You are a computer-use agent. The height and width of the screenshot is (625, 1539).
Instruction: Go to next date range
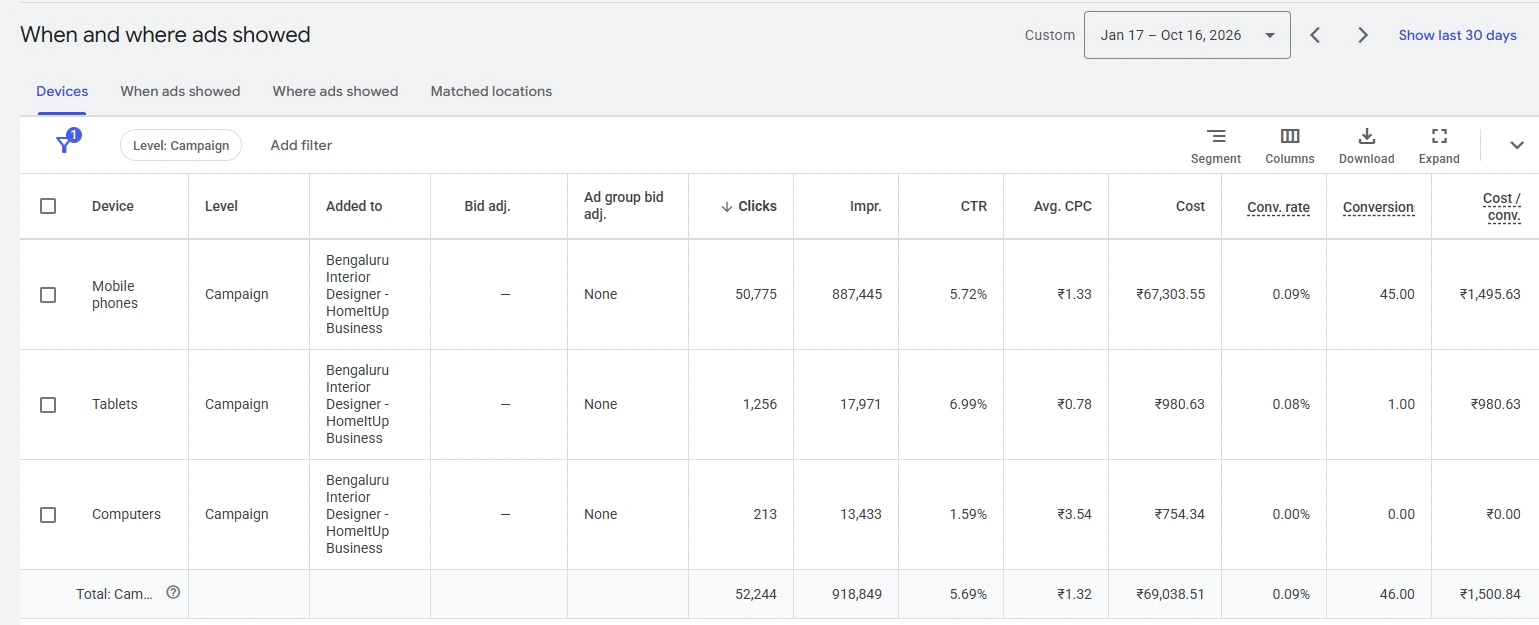(1363, 35)
